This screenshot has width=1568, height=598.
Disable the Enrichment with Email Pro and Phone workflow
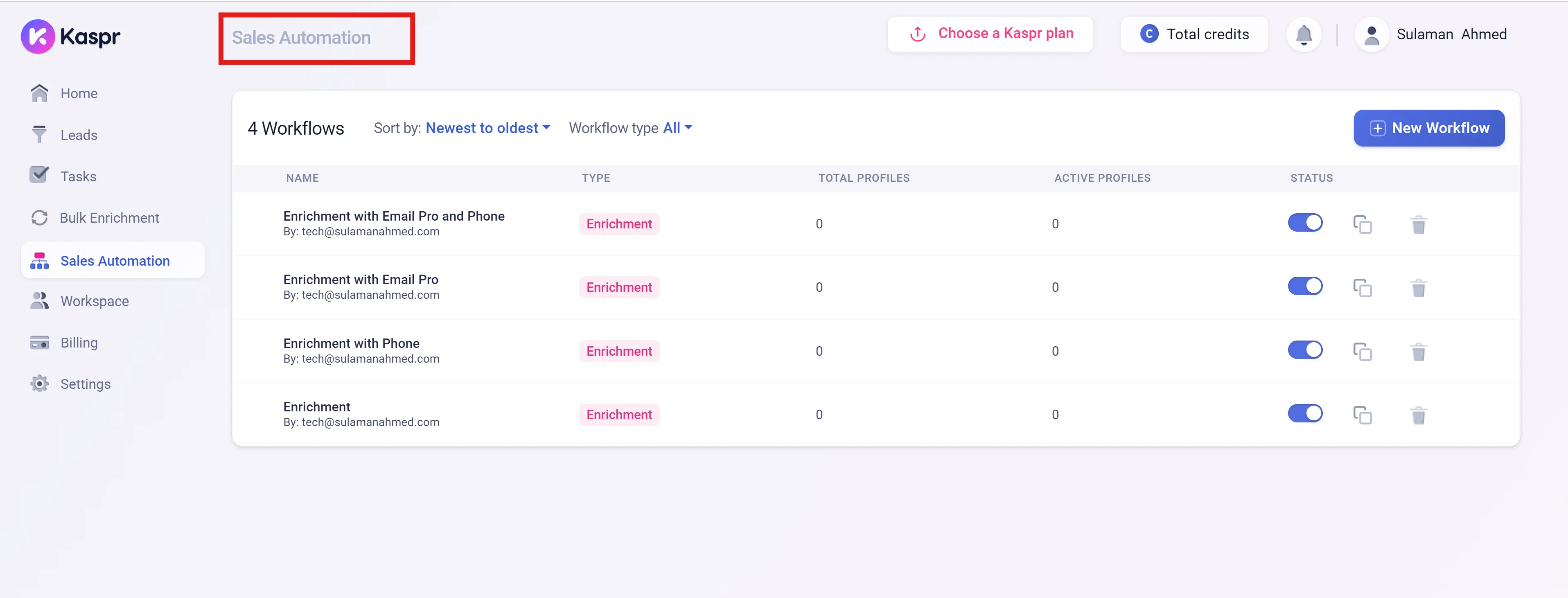tap(1305, 223)
